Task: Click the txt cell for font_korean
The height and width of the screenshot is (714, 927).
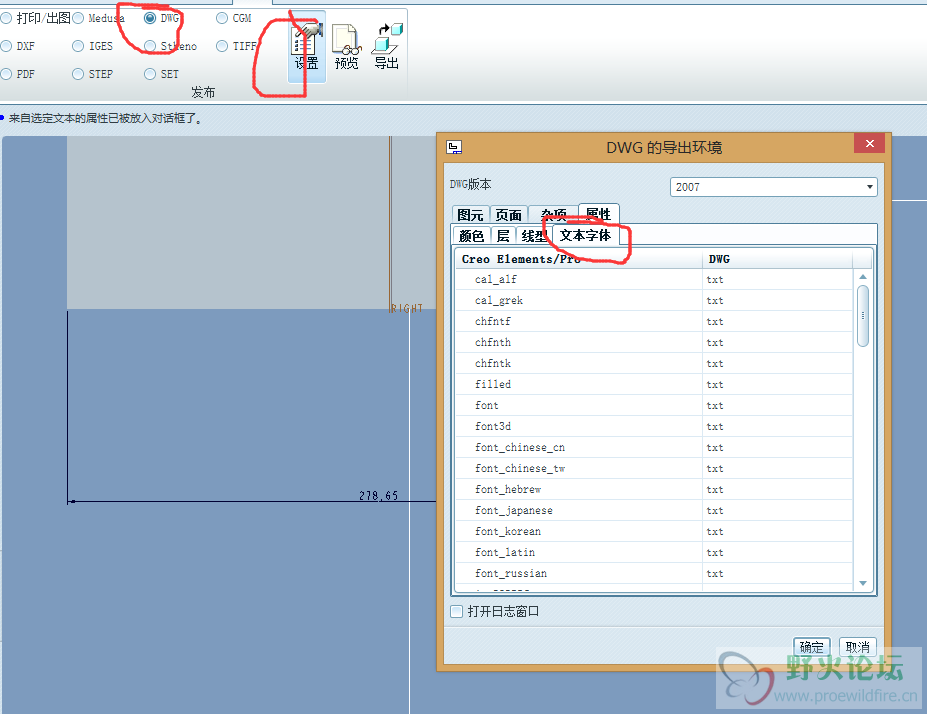Action: click(x=777, y=531)
